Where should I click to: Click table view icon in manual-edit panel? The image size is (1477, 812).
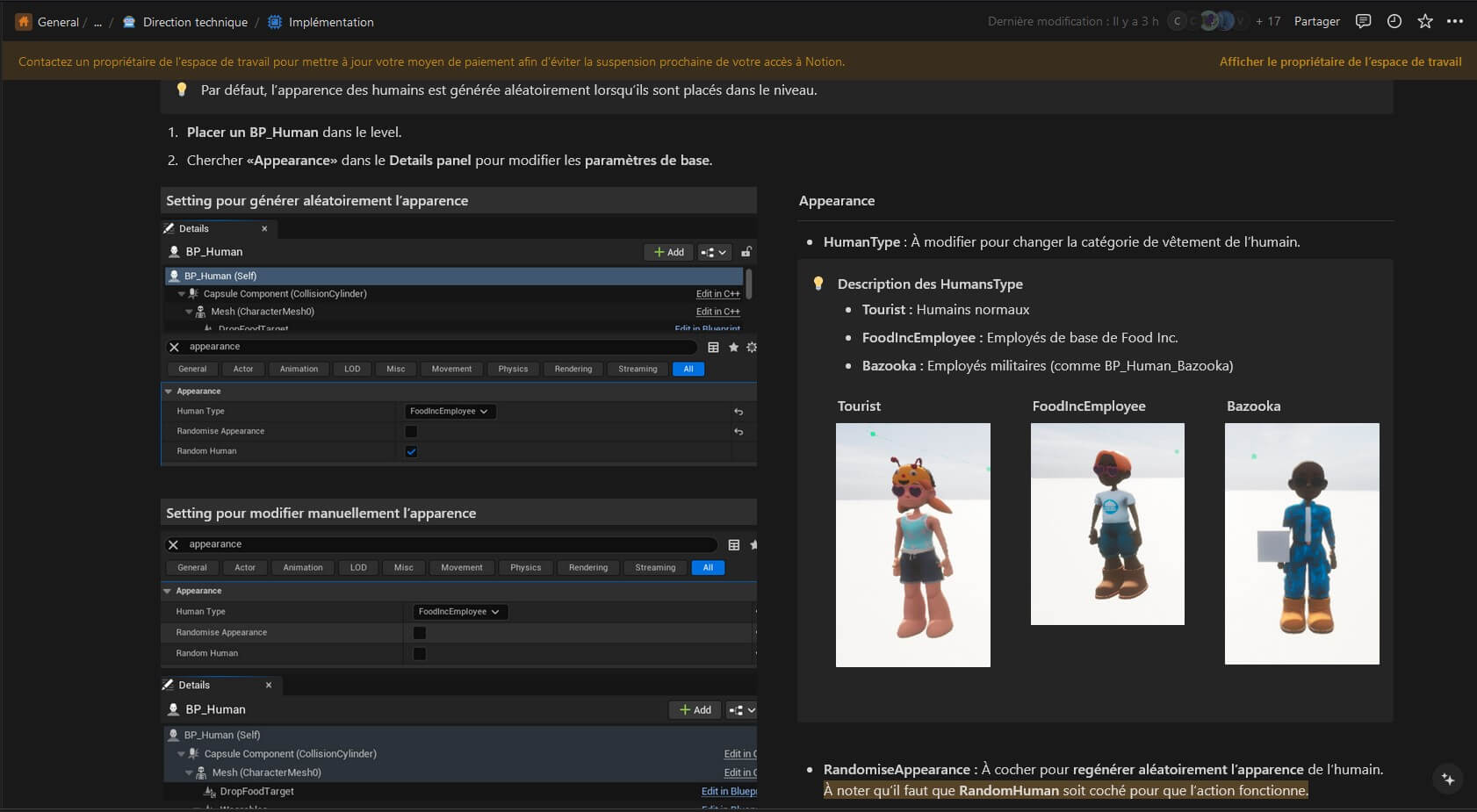pyautogui.click(x=734, y=544)
